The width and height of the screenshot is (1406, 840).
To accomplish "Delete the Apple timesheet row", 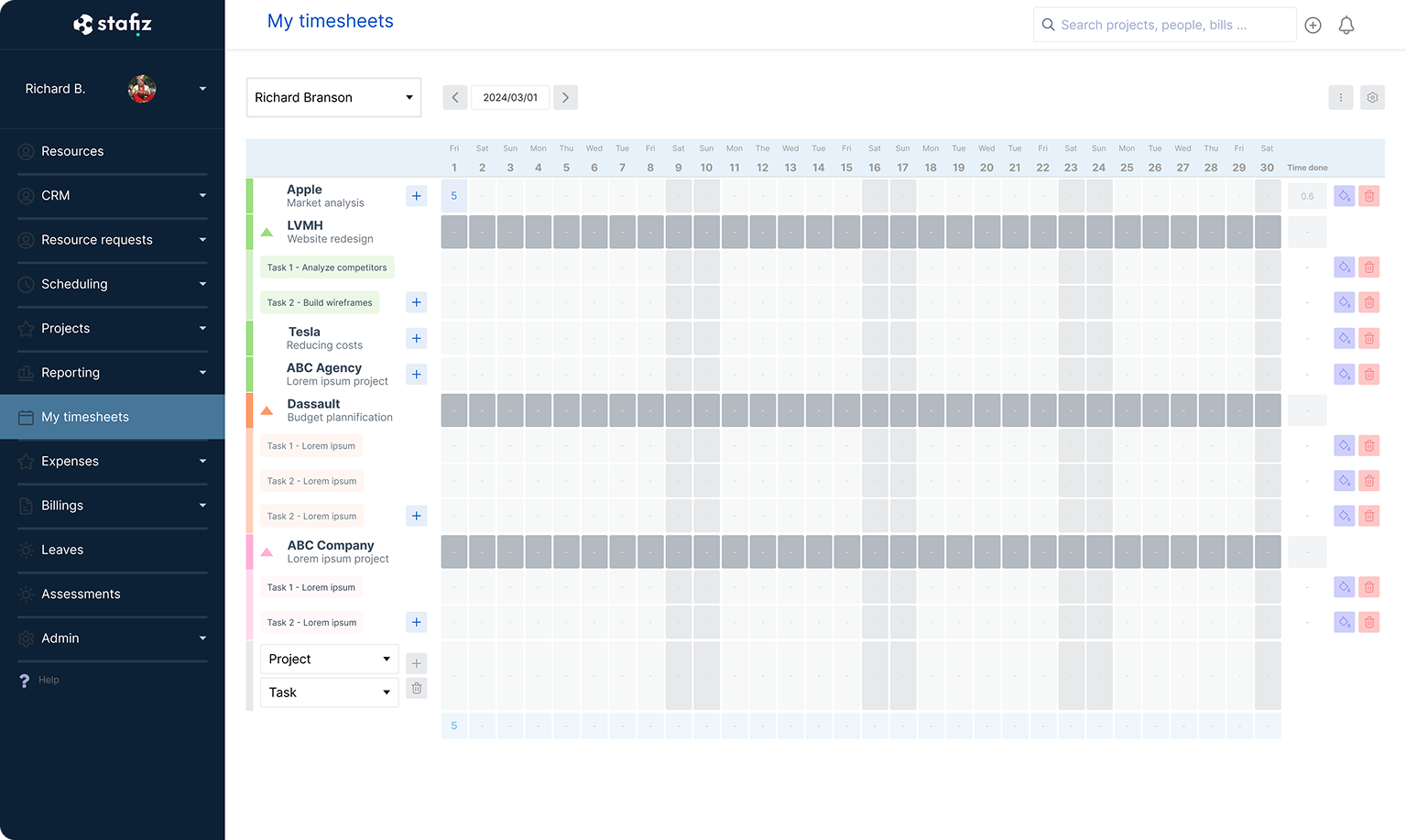I will [x=1369, y=196].
